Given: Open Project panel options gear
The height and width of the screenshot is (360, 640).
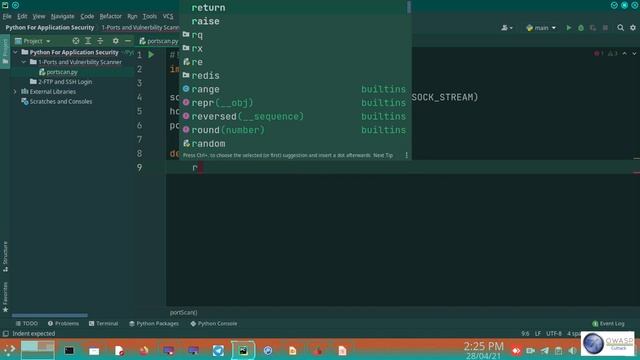Looking at the screenshot, I should (116, 41).
